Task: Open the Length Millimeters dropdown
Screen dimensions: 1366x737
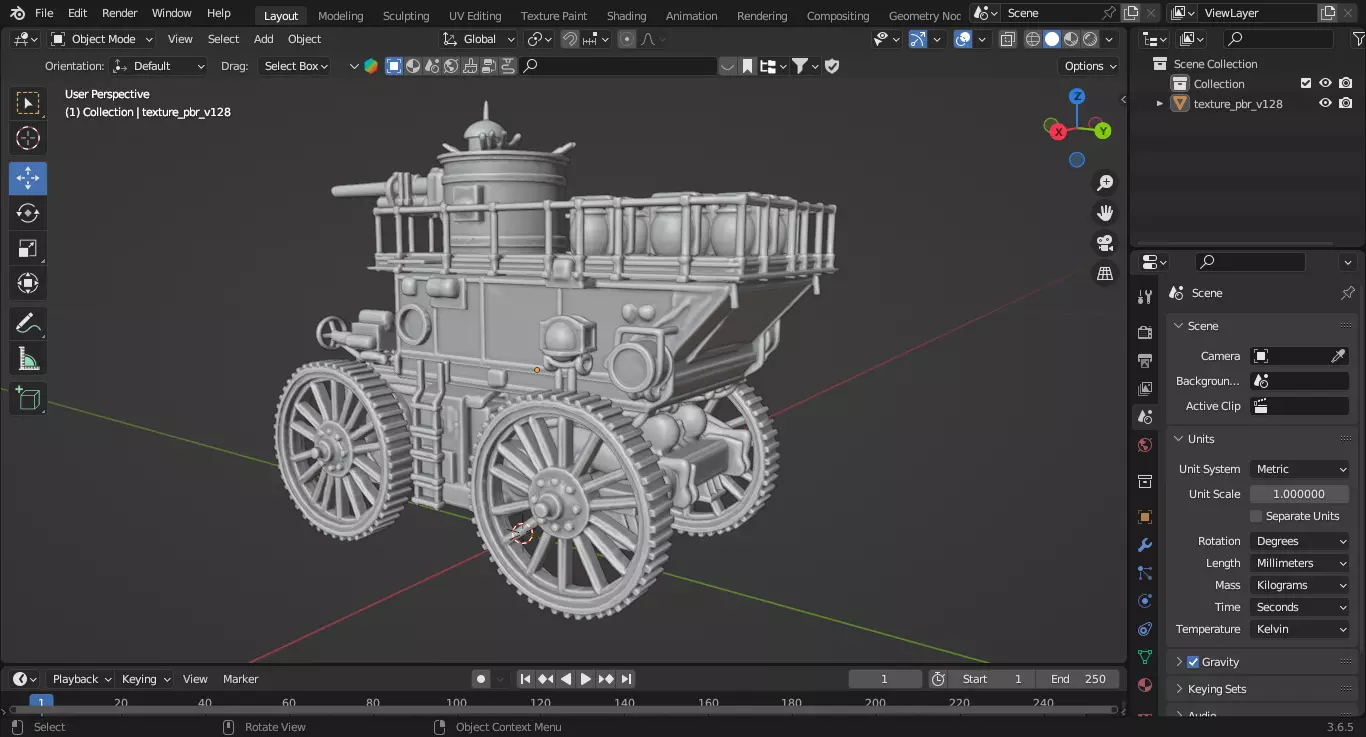Action: tap(1300, 563)
